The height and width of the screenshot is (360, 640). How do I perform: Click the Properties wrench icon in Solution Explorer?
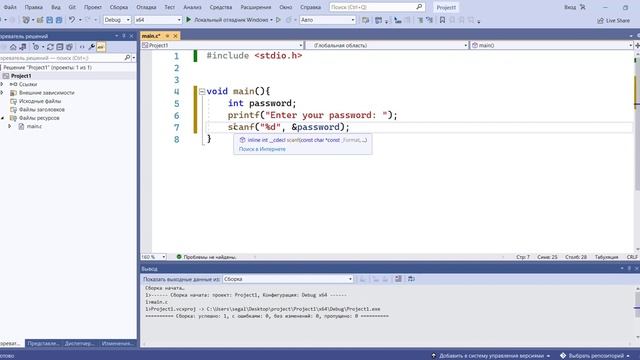click(x=91, y=47)
